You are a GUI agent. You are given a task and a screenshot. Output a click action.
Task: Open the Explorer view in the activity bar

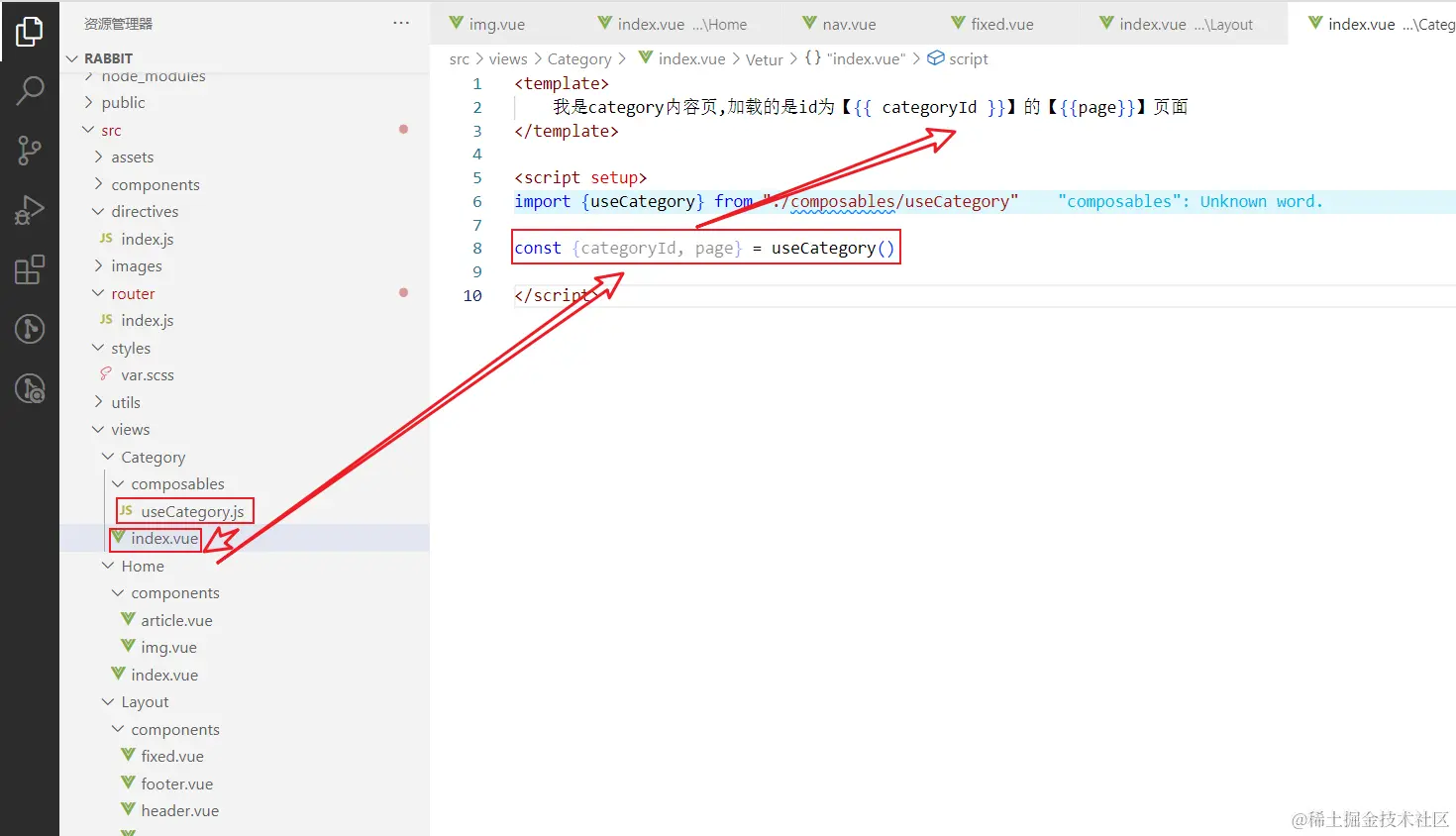[x=30, y=32]
